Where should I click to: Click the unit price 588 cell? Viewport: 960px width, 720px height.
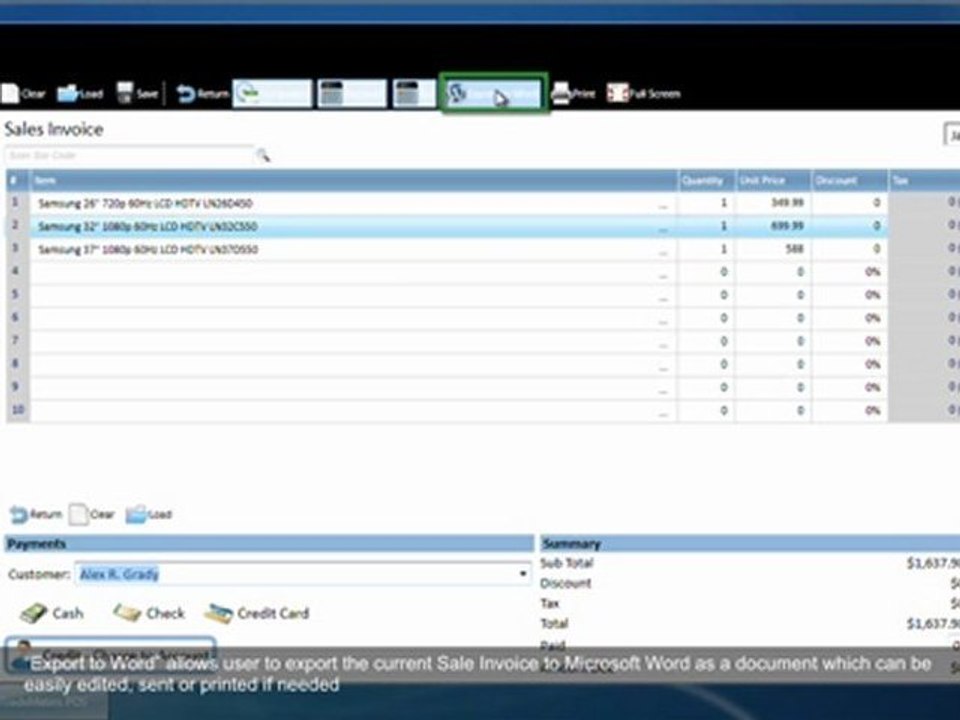pos(773,249)
